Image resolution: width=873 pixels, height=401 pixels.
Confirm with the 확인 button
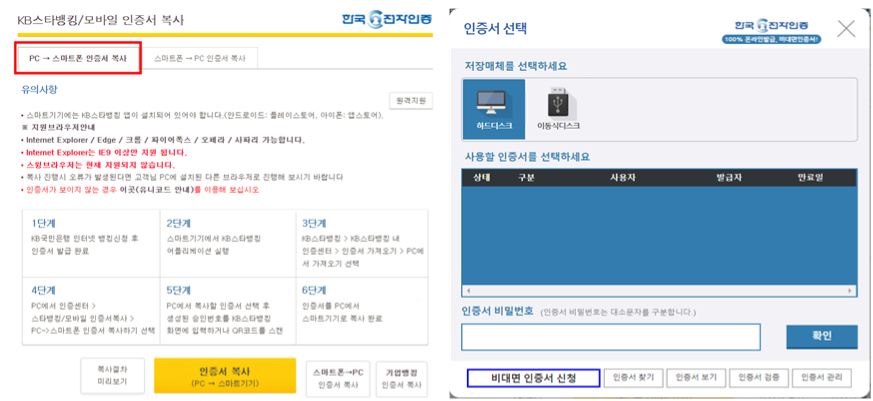(822, 336)
